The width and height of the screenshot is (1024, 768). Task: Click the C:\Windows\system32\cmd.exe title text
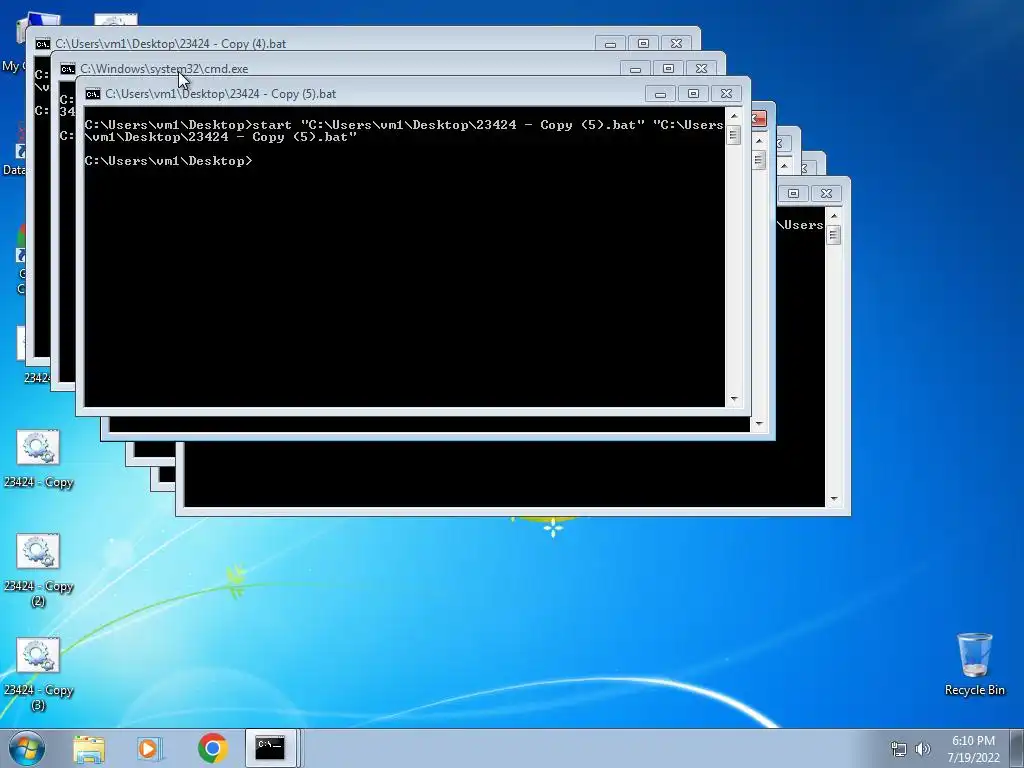point(164,69)
